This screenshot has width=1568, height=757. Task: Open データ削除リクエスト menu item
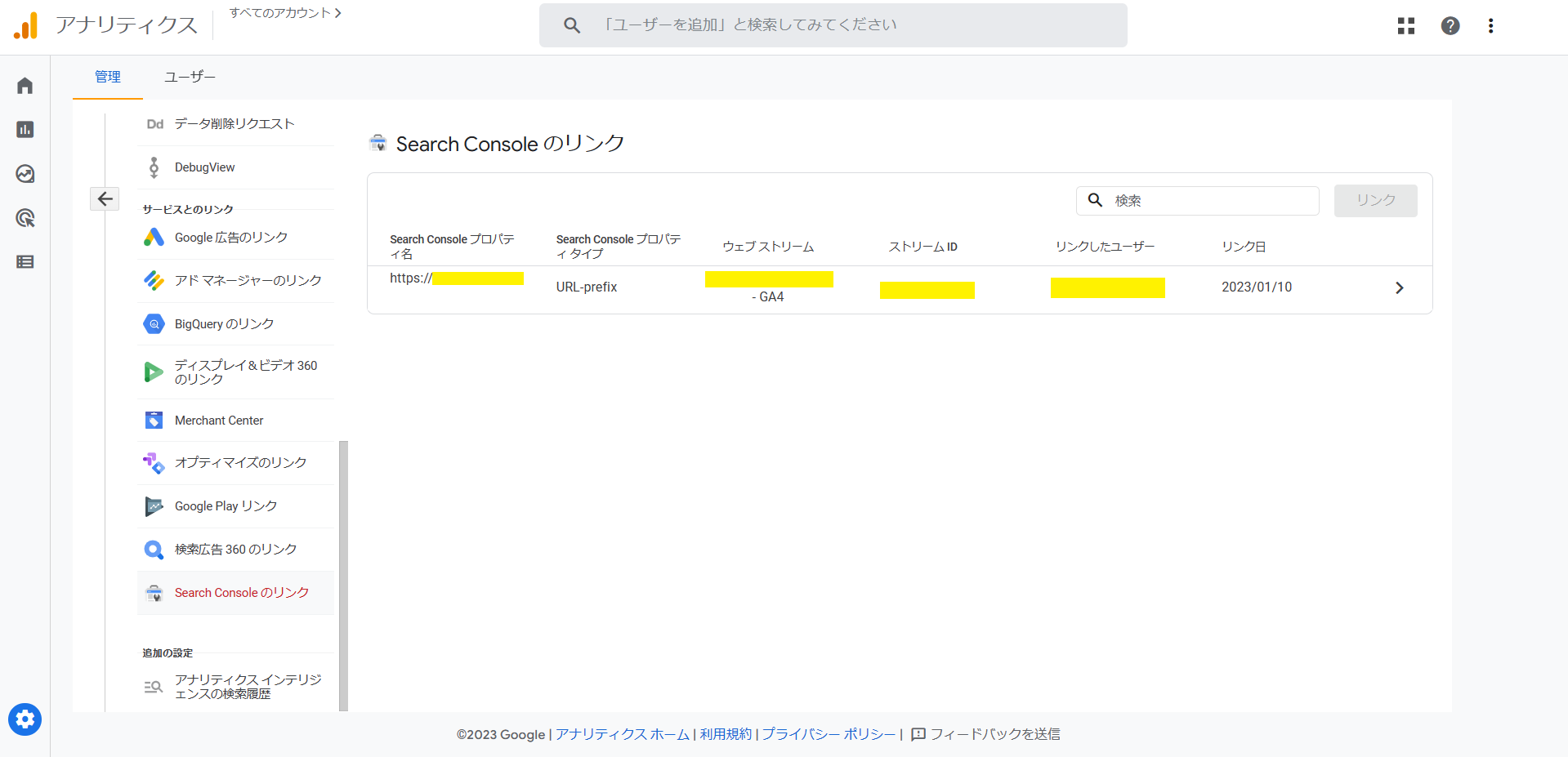235,124
